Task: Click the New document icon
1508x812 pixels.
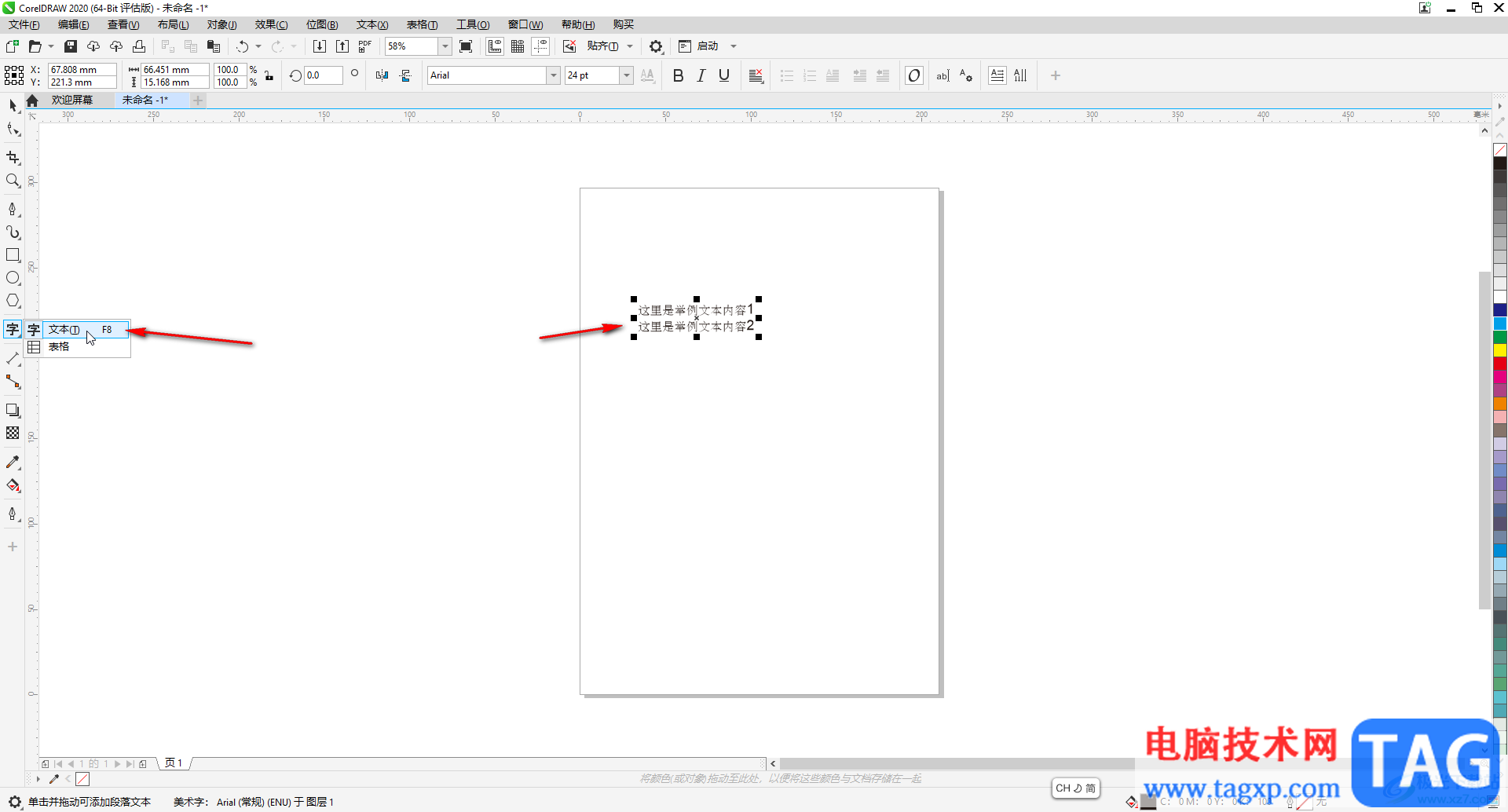Action: (x=13, y=46)
